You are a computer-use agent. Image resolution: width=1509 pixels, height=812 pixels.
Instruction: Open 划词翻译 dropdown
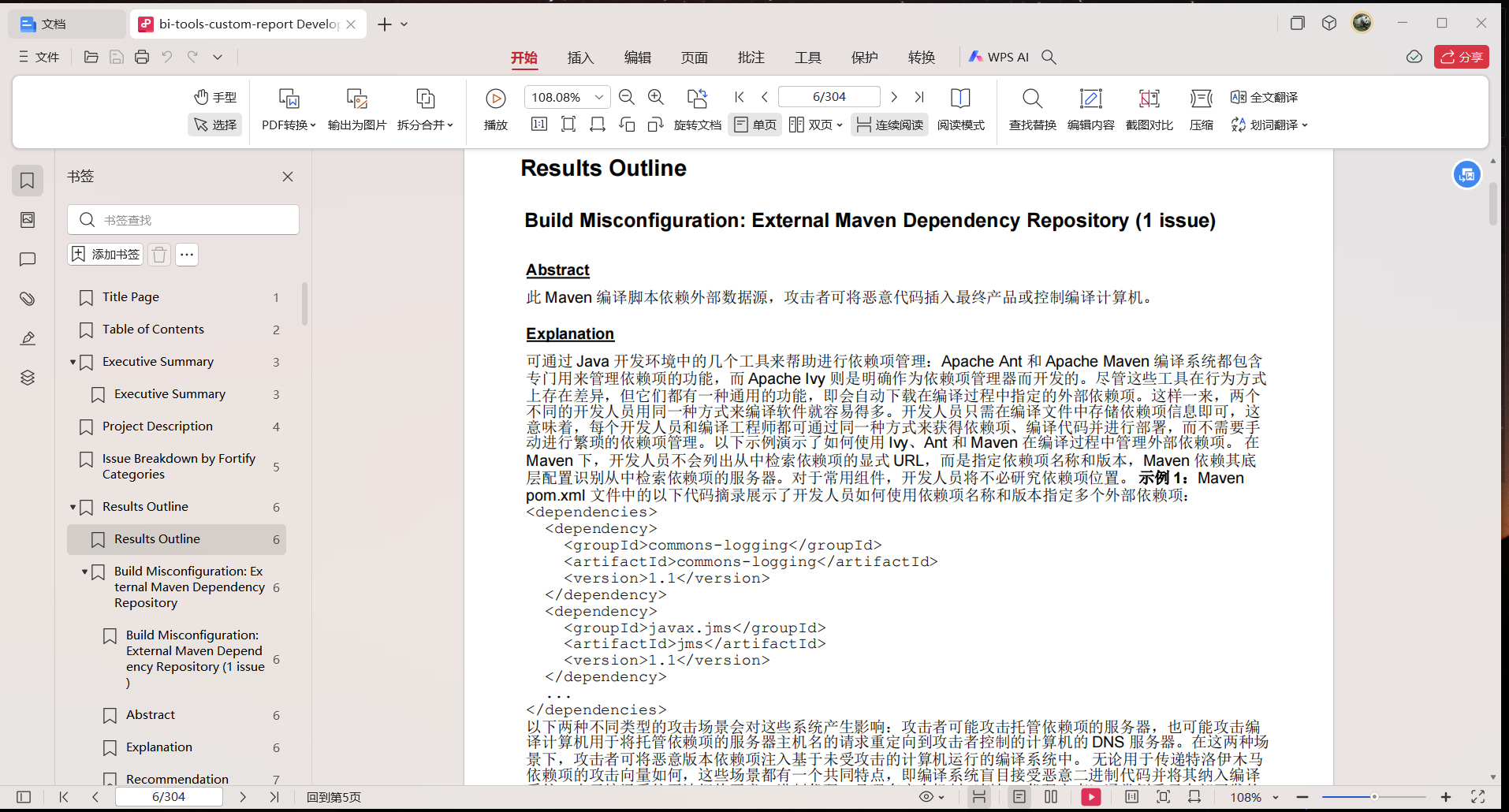point(1269,125)
